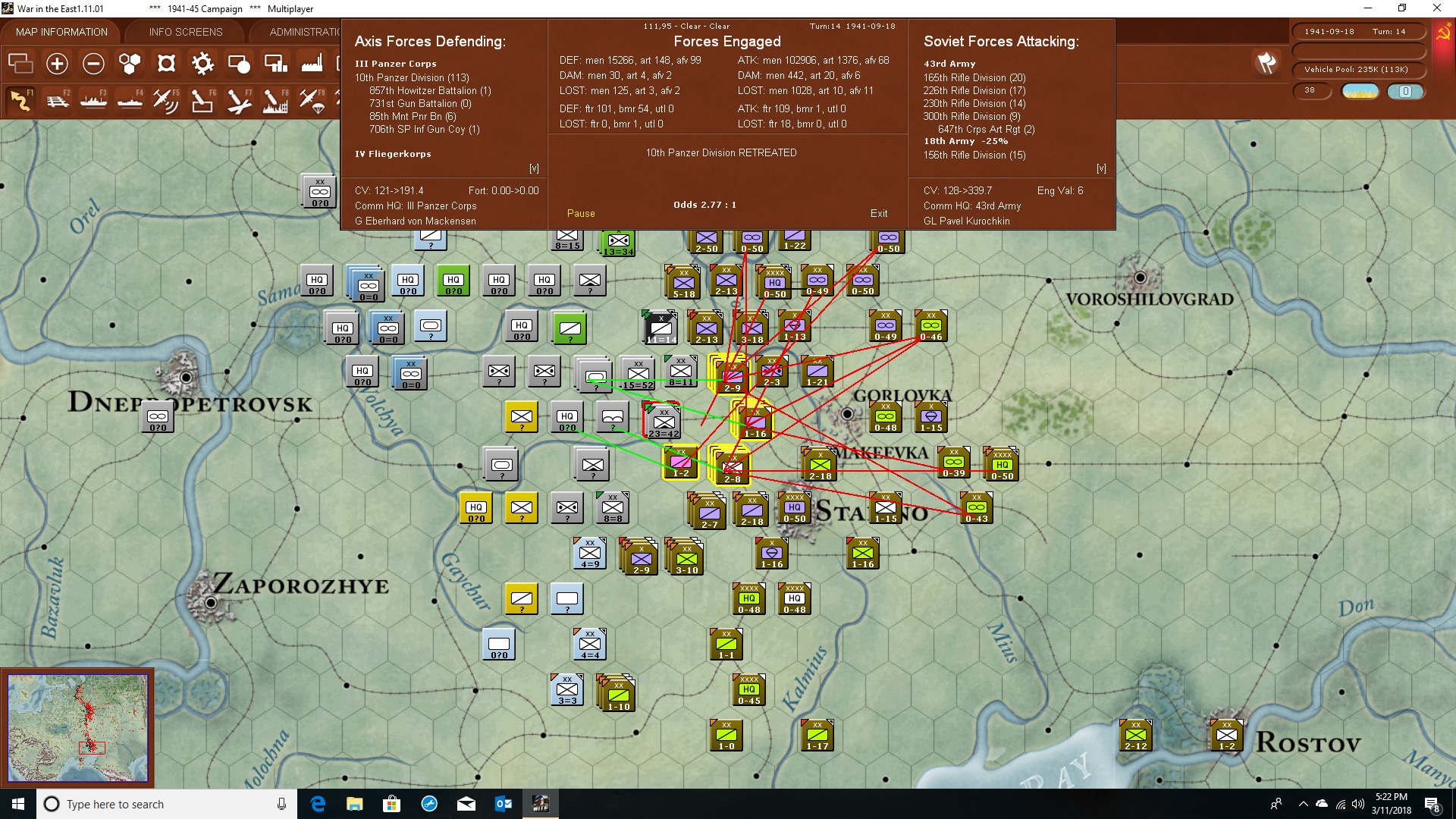Open Microsoft Edge from the taskbar
This screenshot has height=819, width=1456.
coord(318,804)
